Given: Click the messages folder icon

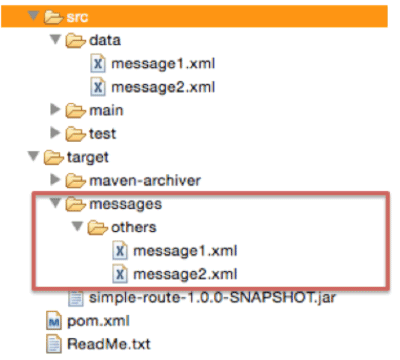Looking at the screenshot, I should 75,204.
